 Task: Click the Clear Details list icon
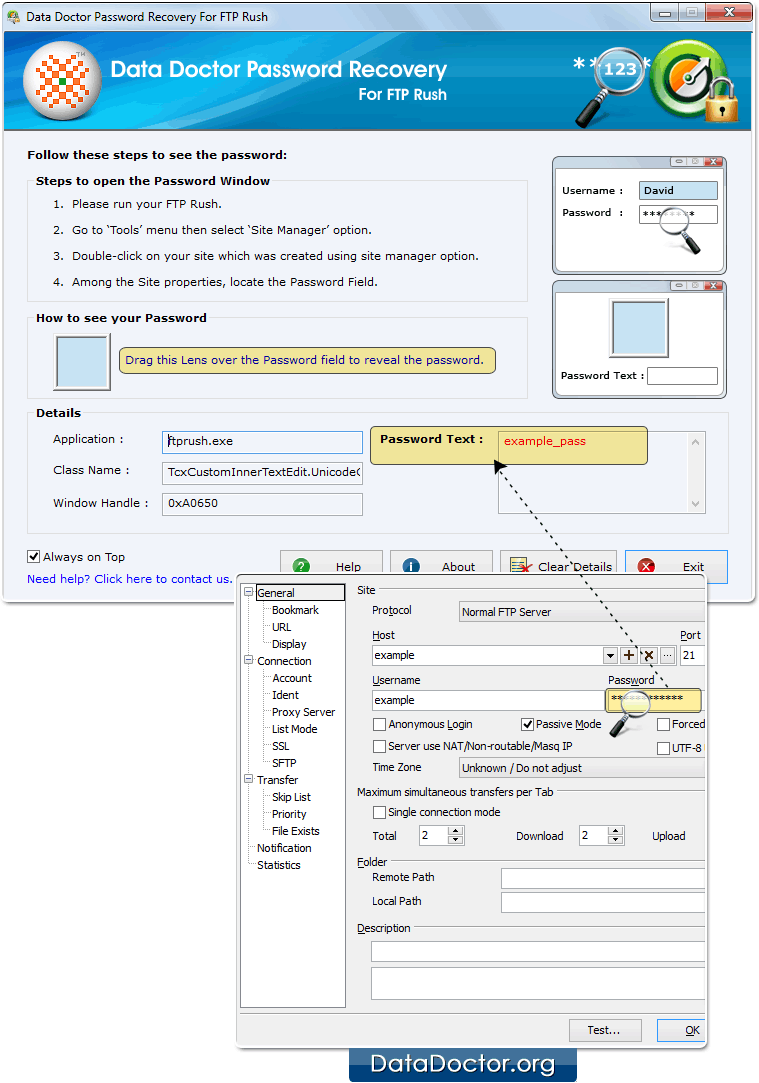coord(520,566)
